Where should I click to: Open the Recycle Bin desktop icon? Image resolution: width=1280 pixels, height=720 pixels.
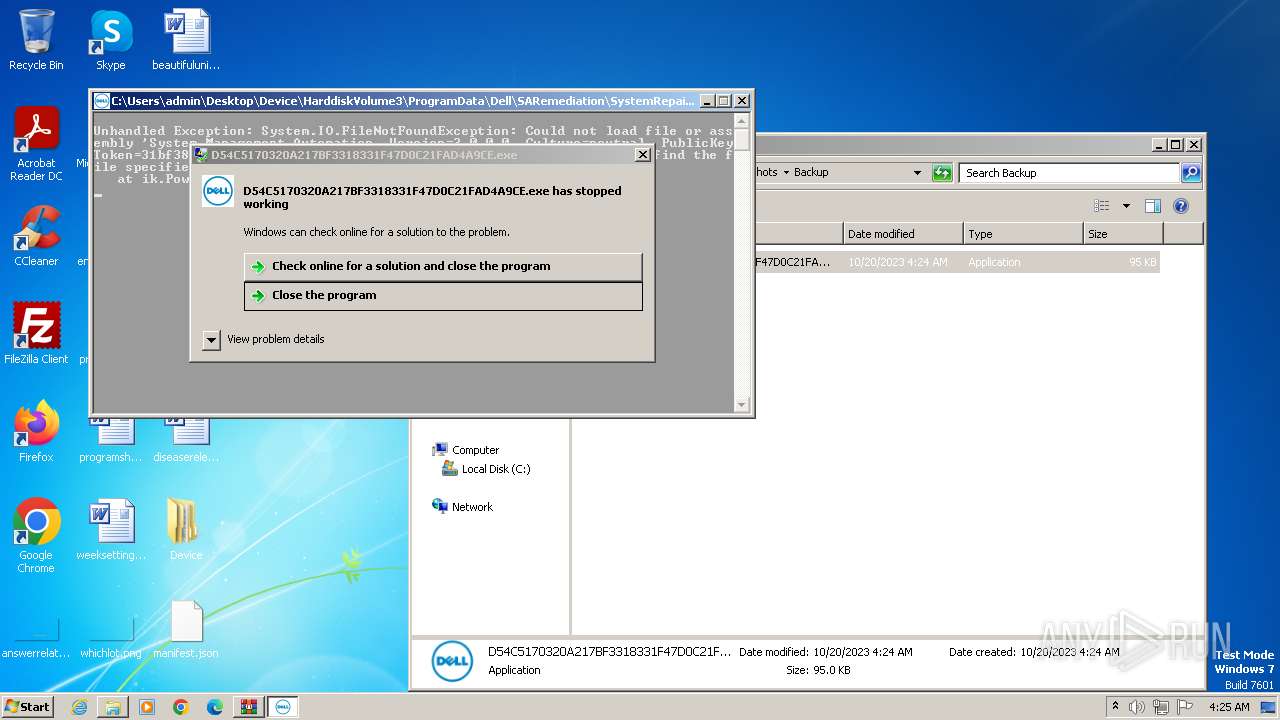click(36, 40)
